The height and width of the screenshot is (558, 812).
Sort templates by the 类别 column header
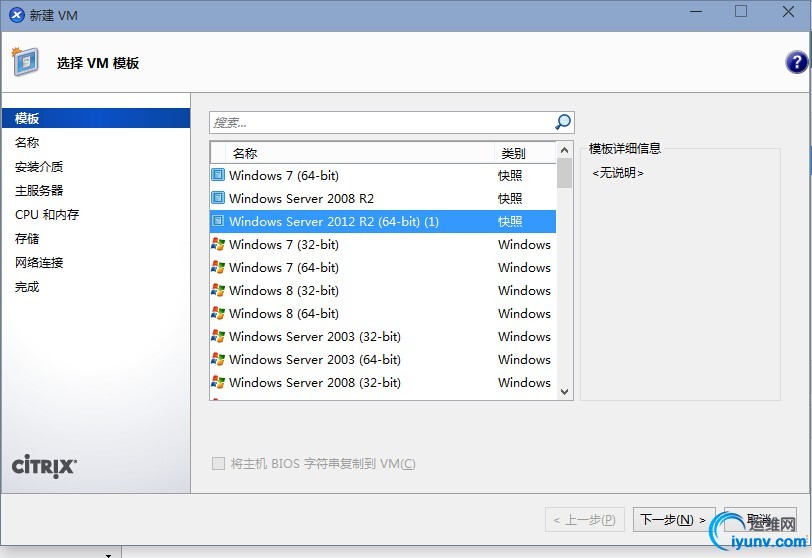tap(525, 153)
